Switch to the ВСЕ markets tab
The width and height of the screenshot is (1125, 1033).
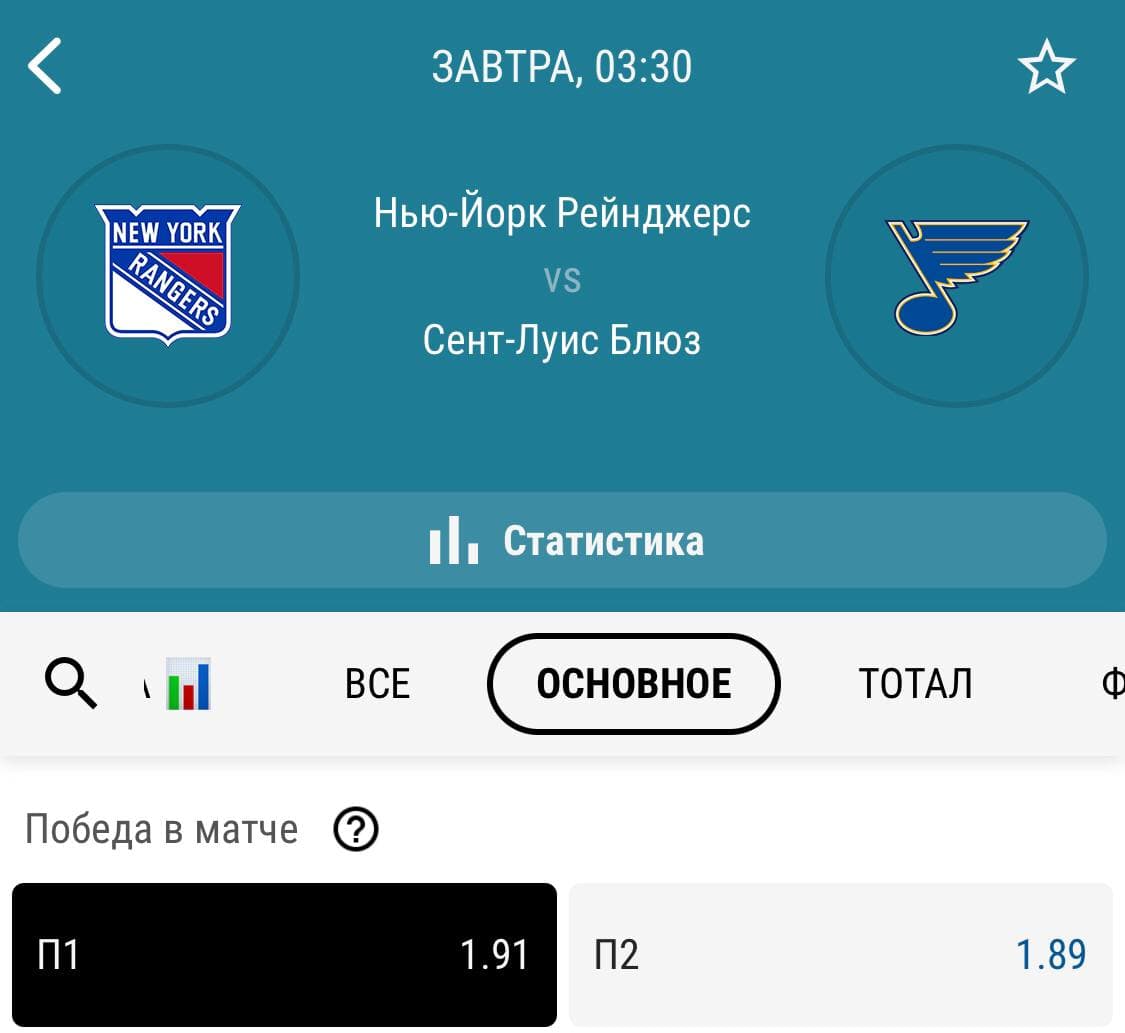376,683
